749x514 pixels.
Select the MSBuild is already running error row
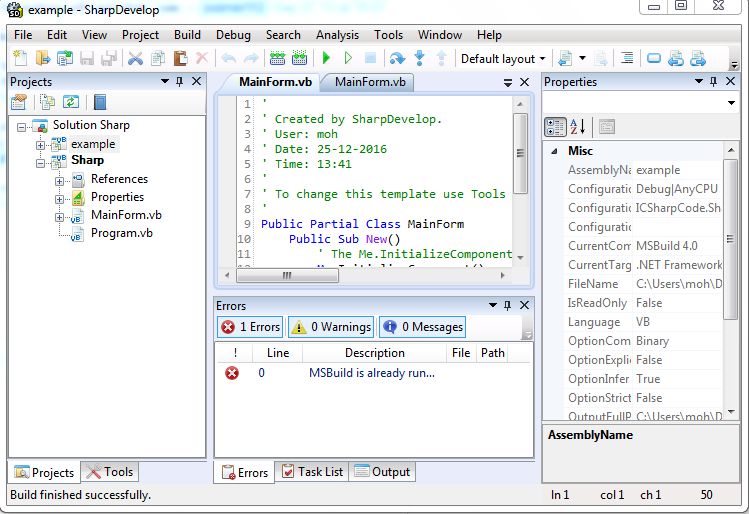pos(374,373)
